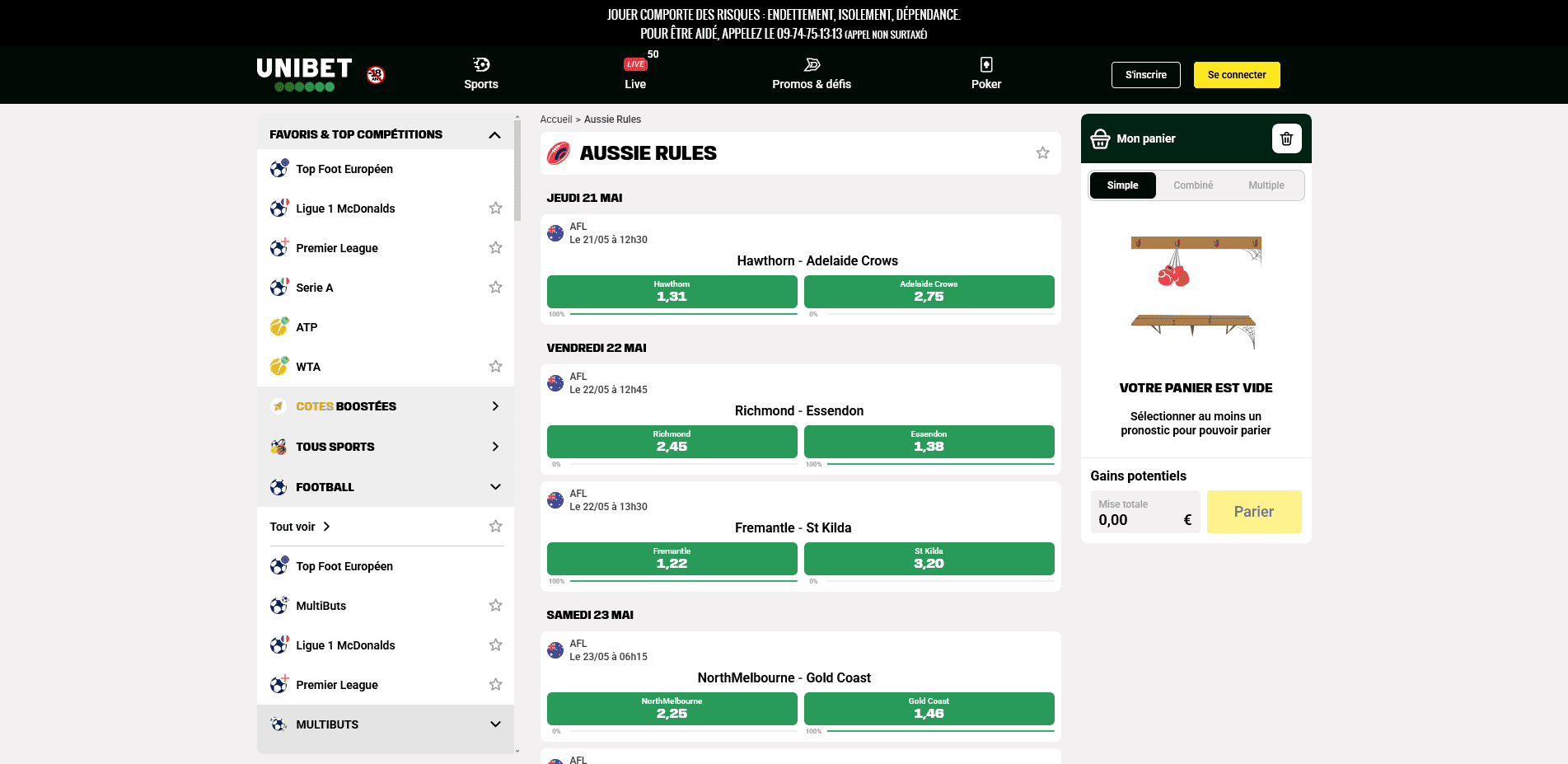The width and height of the screenshot is (1568, 764).
Task: Open the Sports section icon
Action: [x=481, y=64]
